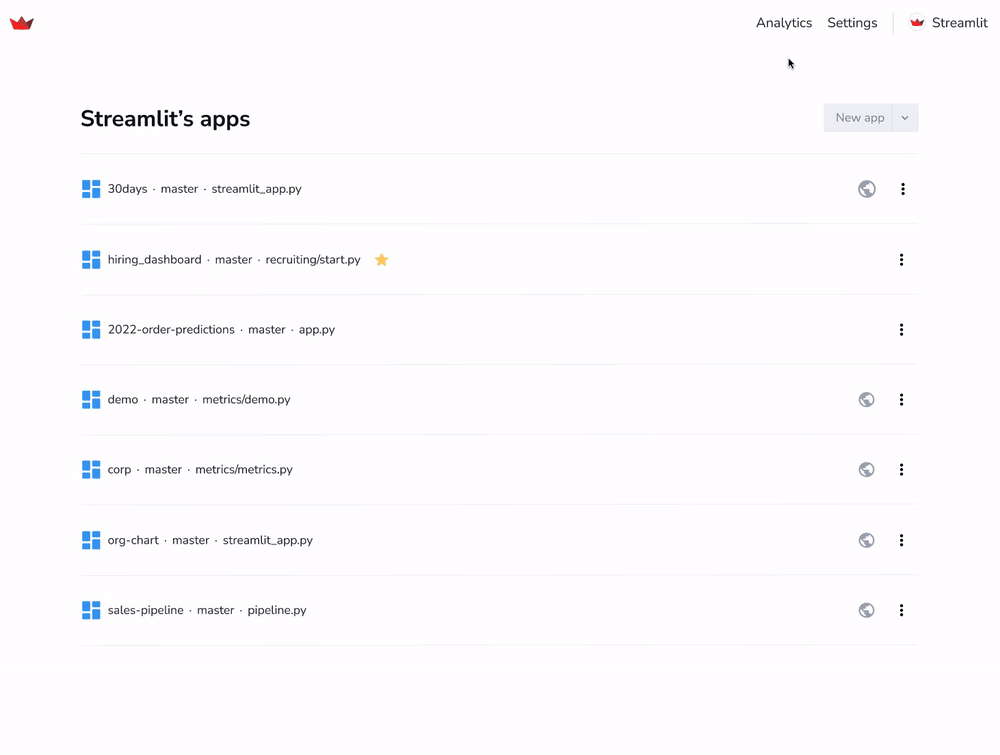Click the crown icon next to workspace name

coord(916,22)
